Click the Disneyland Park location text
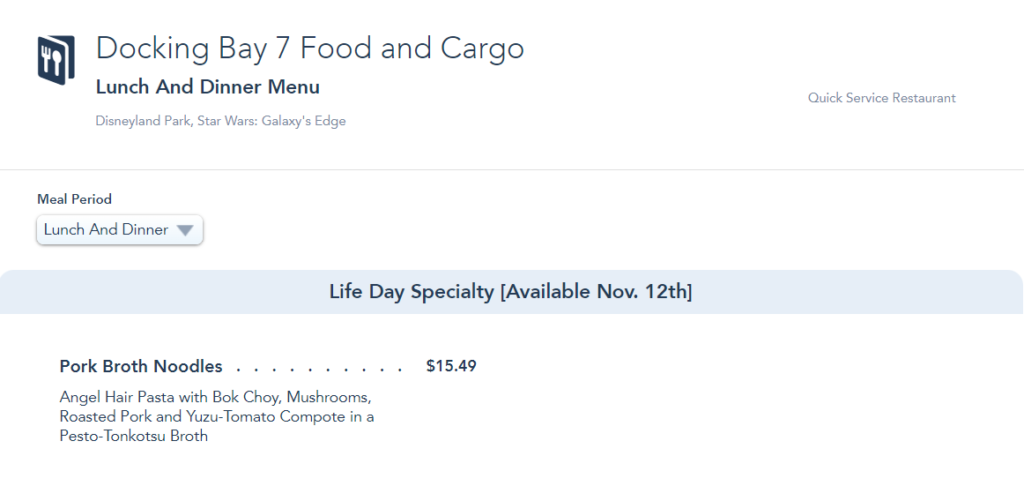Screen dimensions: 1024x486 click(x=142, y=122)
